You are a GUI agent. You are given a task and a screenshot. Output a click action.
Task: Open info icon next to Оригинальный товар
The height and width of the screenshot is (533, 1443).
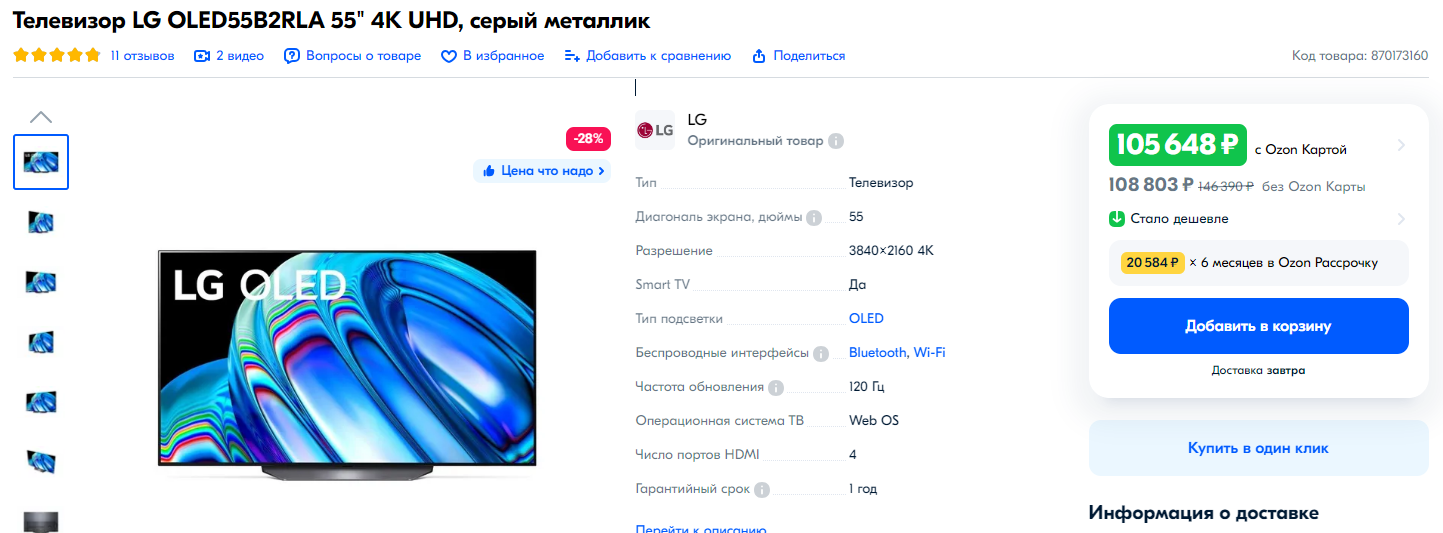click(836, 141)
